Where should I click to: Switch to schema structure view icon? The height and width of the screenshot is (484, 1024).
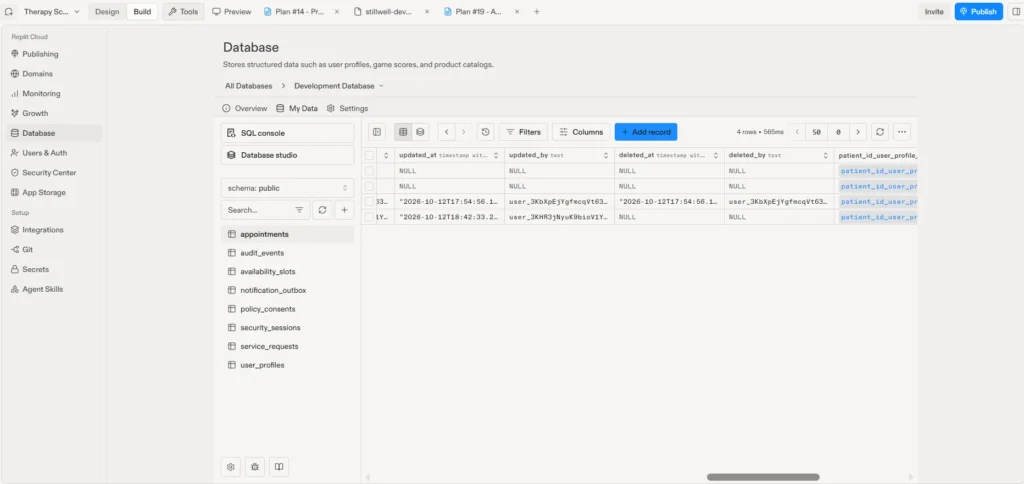(420, 132)
